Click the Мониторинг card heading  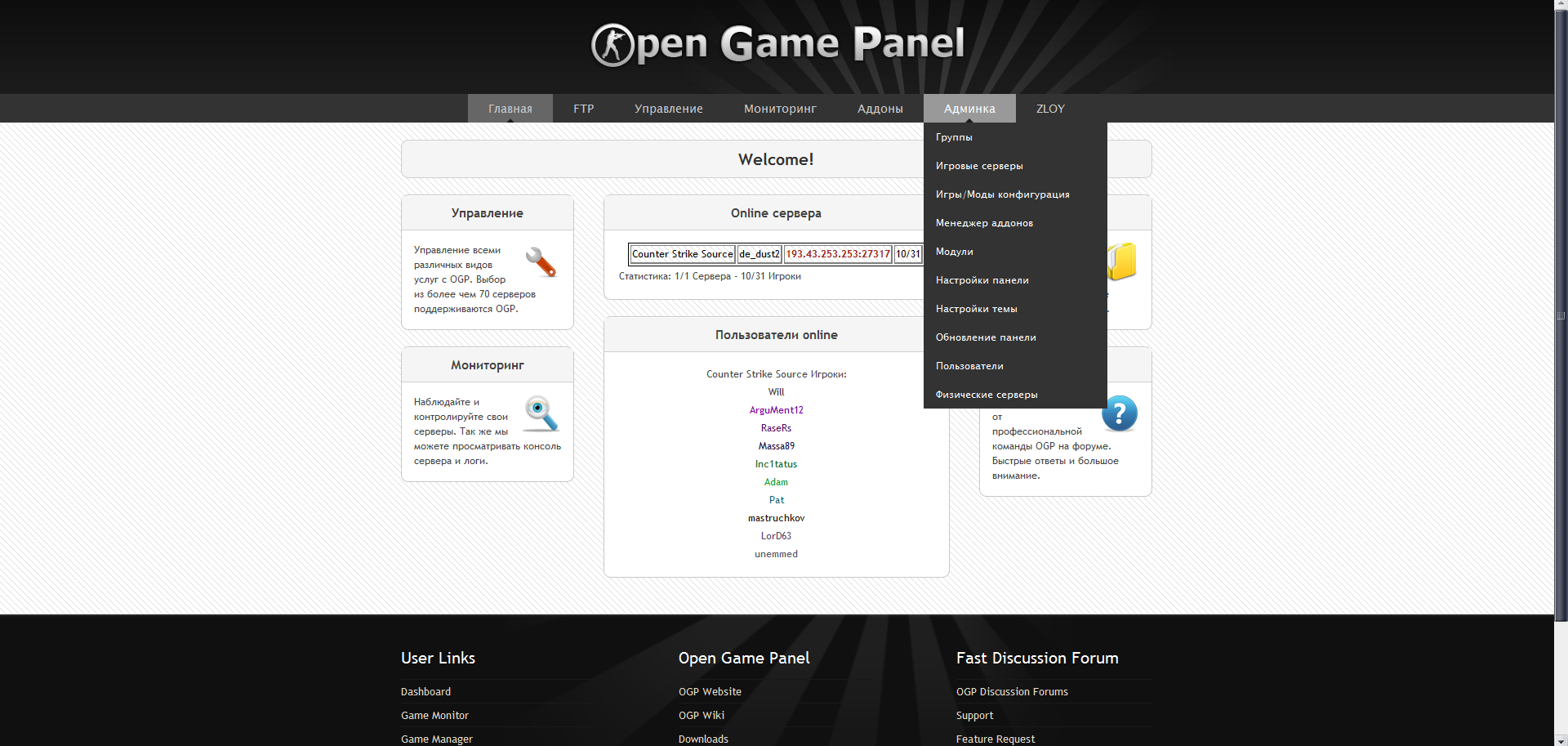[x=488, y=365]
